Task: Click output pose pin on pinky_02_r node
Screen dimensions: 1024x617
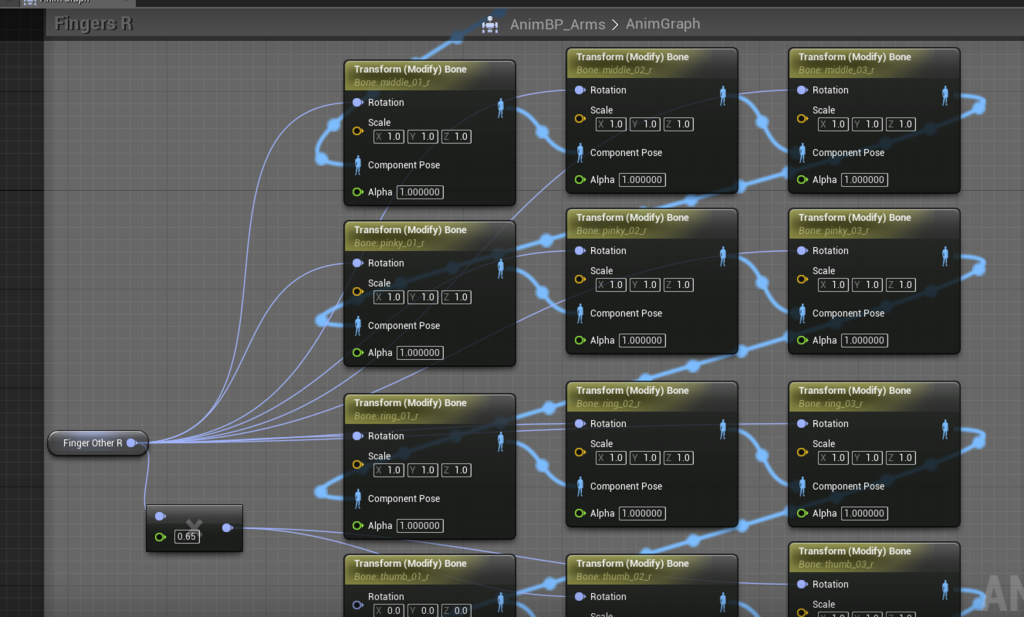Action: [x=723, y=256]
